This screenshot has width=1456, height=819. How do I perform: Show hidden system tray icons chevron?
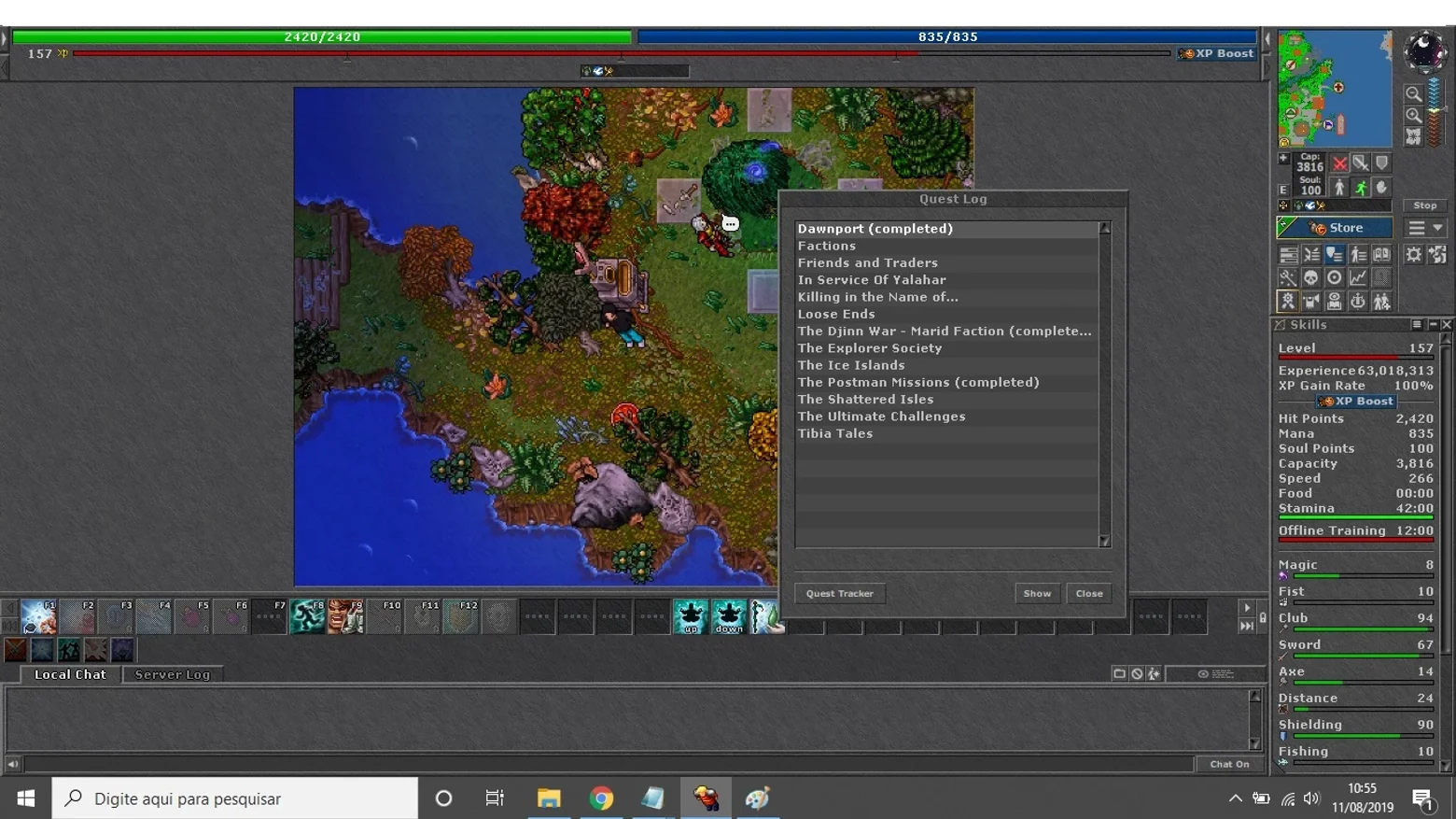[x=1235, y=798]
